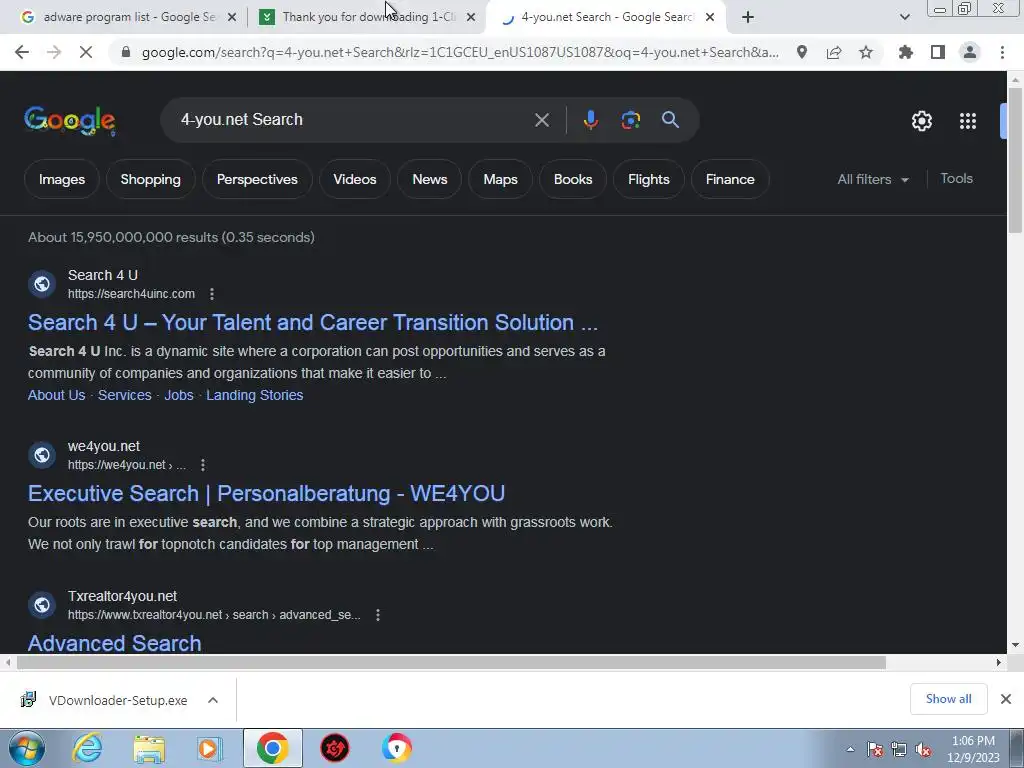Open the Extensions puzzle icon

pos(906,52)
